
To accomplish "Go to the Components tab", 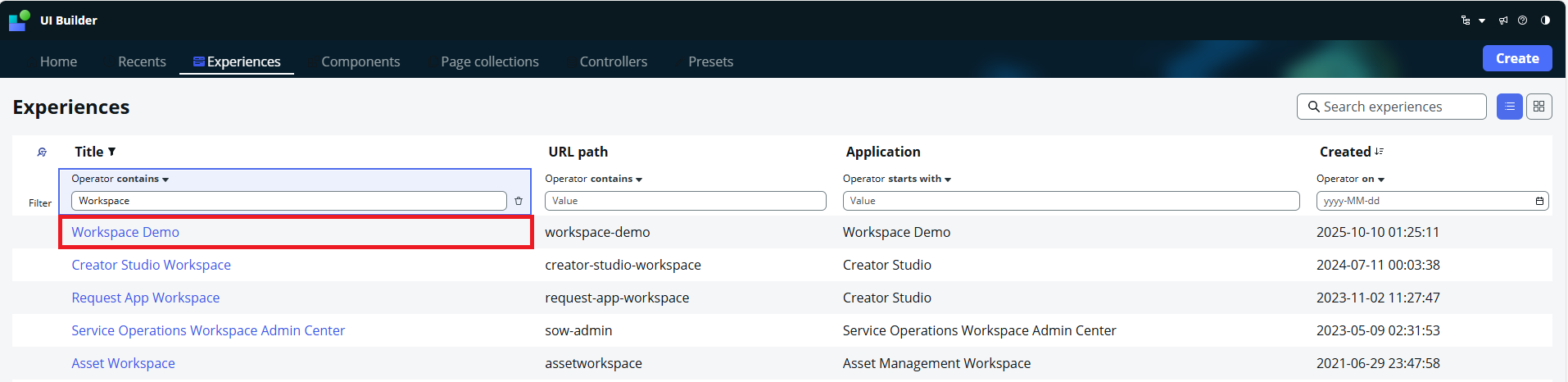I will point(360,61).
